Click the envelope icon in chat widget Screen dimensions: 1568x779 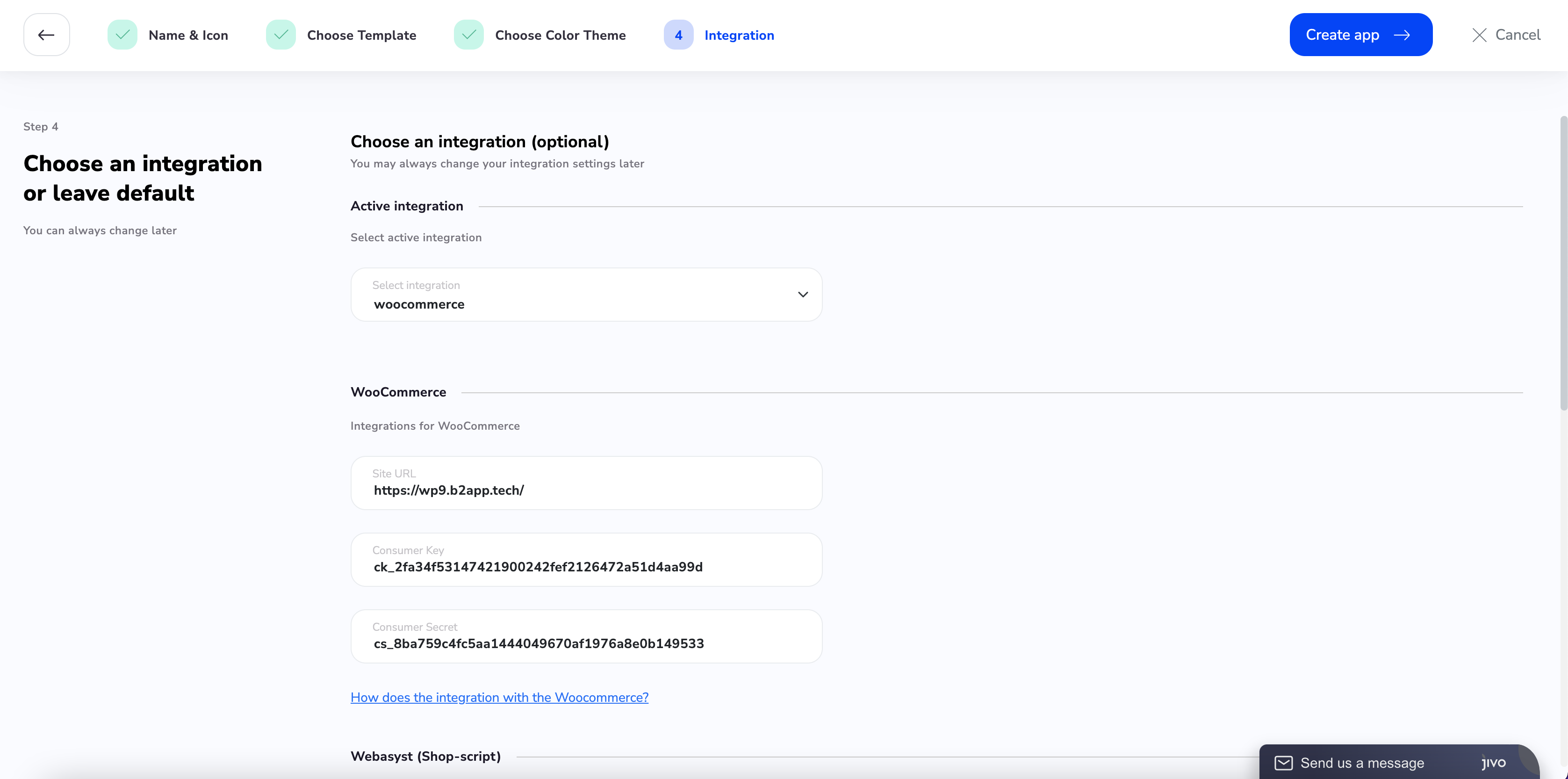tap(1283, 763)
